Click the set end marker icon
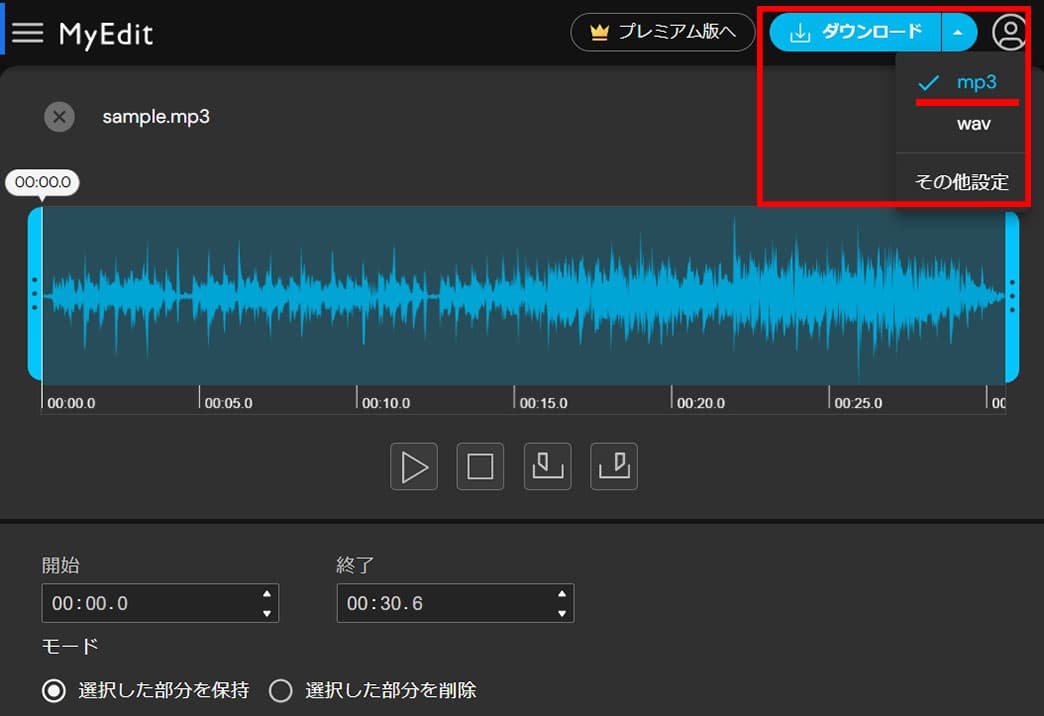This screenshot has height=716, width=1044. [x=614, y=466]
